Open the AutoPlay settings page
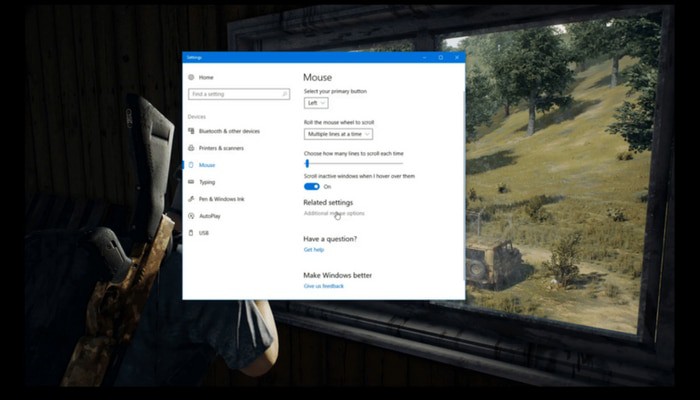 tap(209, 216)
